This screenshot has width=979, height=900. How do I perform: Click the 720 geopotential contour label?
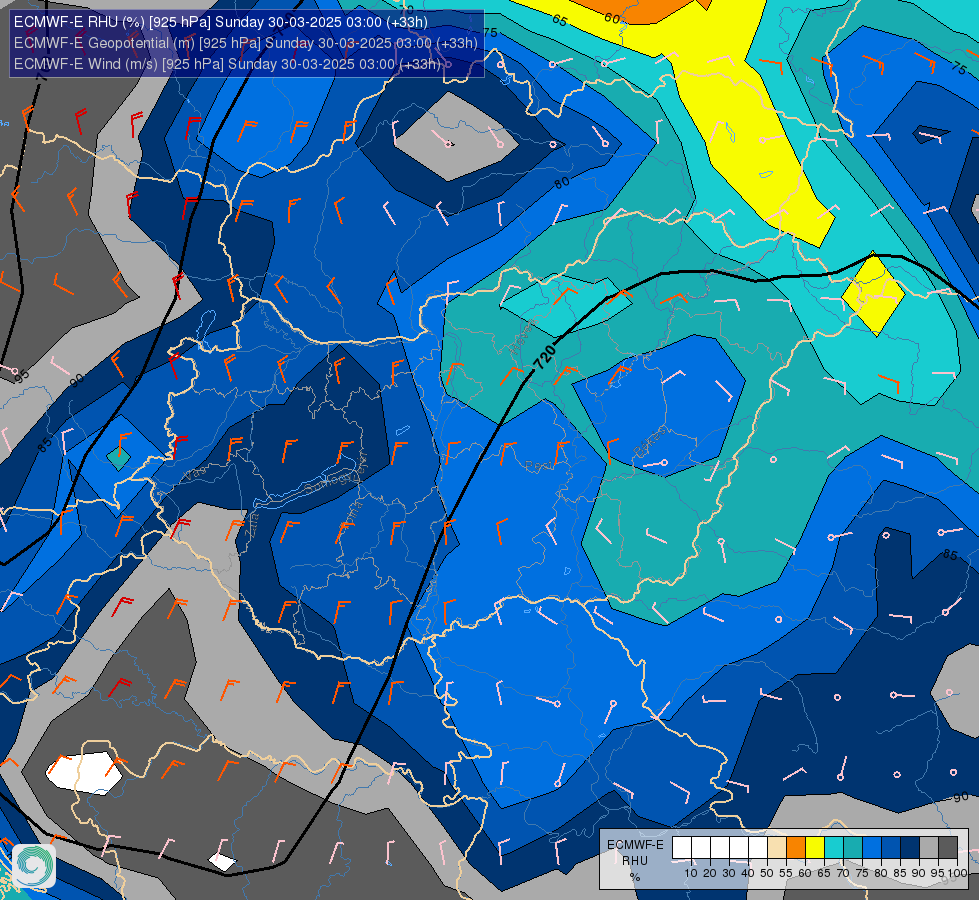544,357
